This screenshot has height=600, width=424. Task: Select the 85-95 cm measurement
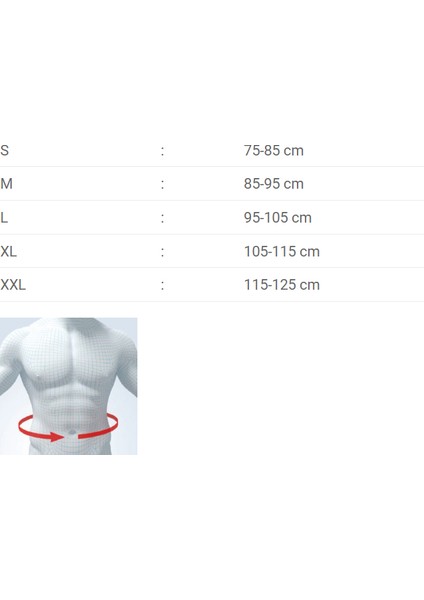click(274, 184)
